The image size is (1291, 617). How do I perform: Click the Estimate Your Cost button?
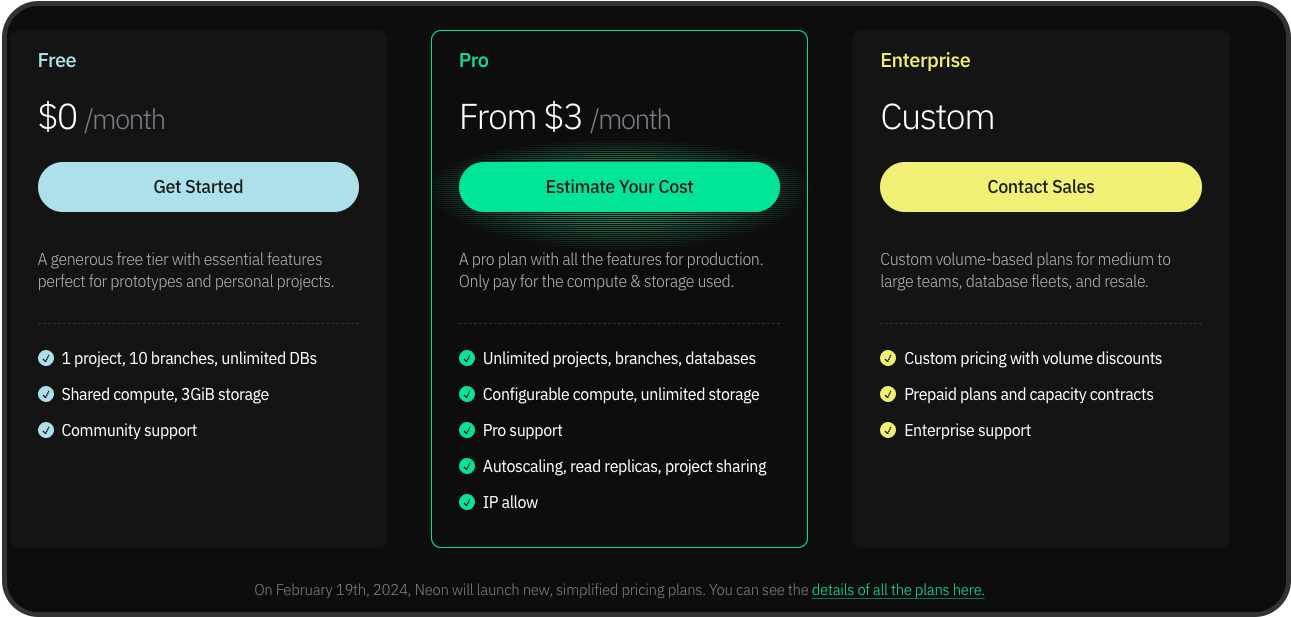coord(619,187)
